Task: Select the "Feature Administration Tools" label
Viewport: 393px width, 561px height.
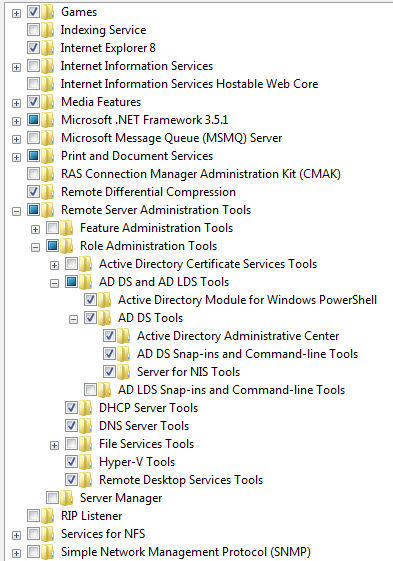Action: click(x=156, y=228)
